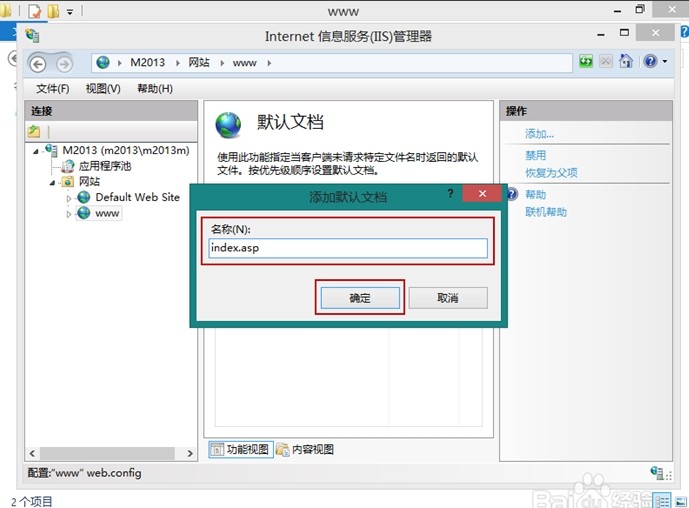
Task: Click the Home icon in the toolbar
Action: coord(626,61)
